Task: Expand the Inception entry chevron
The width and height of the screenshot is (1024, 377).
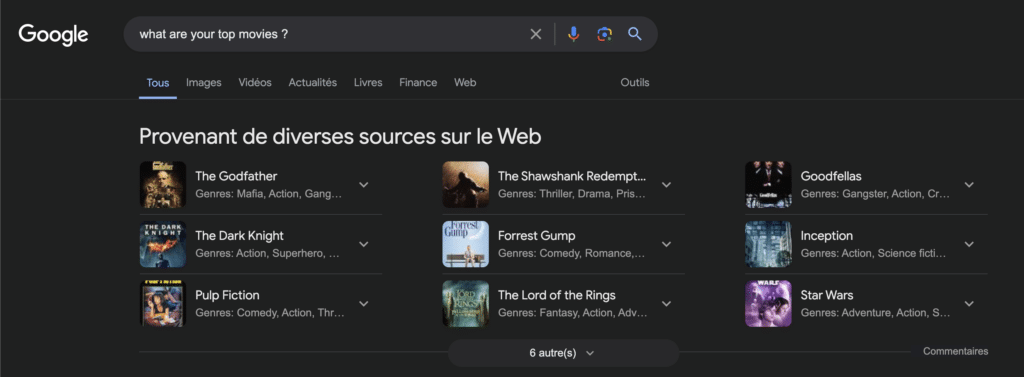Action: pos(969,244)
